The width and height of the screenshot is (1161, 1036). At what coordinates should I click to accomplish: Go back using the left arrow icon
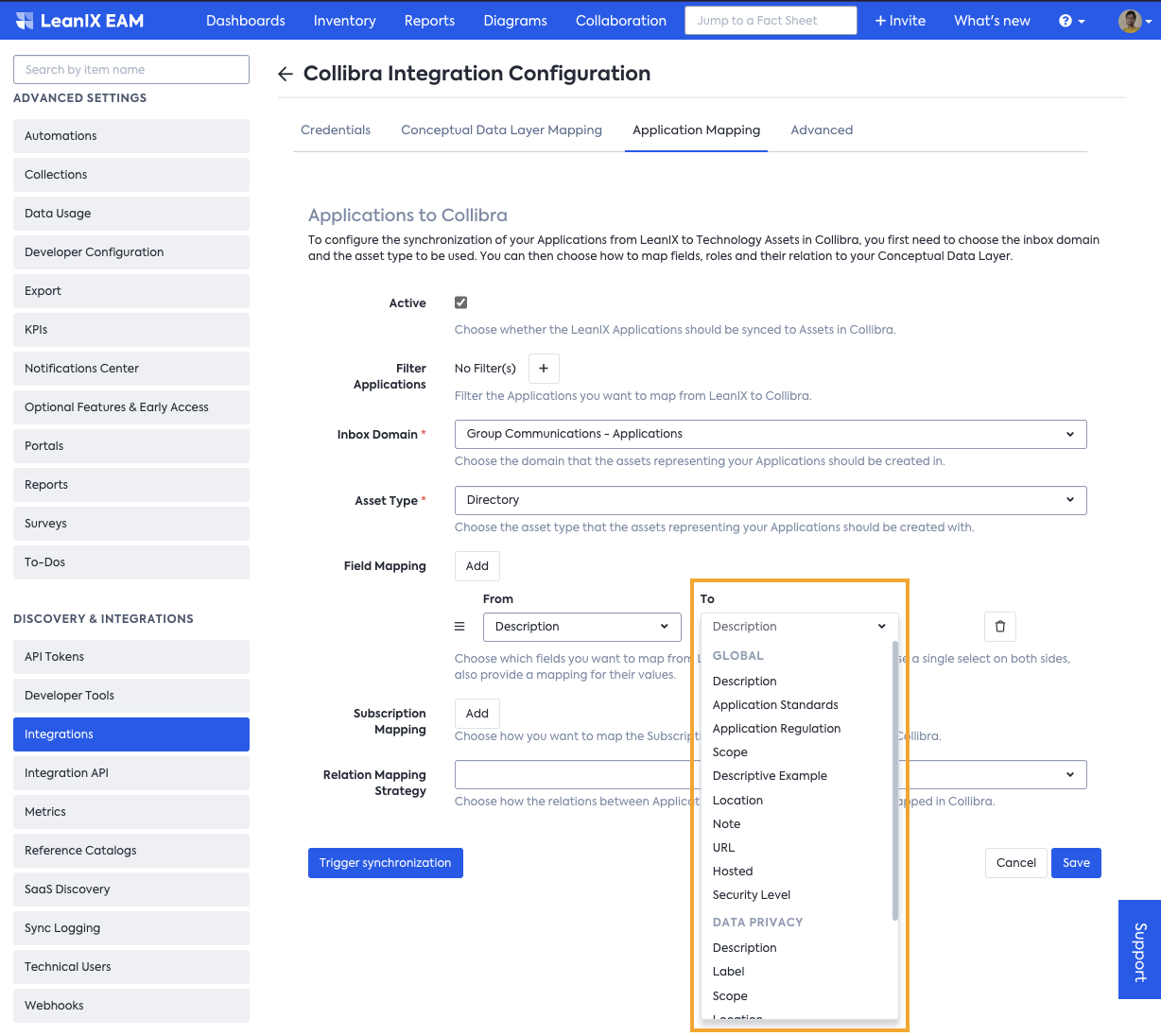(286, 74)
